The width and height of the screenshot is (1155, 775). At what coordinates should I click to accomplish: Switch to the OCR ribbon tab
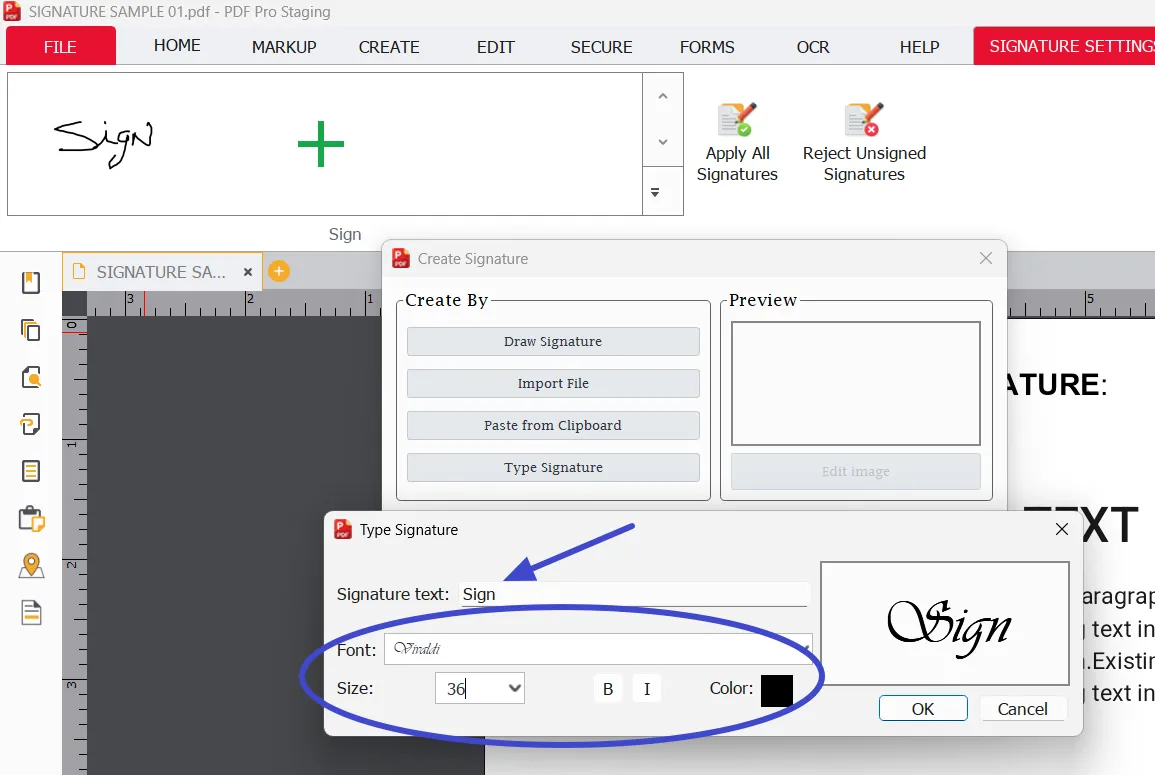[x=813, y=46]
